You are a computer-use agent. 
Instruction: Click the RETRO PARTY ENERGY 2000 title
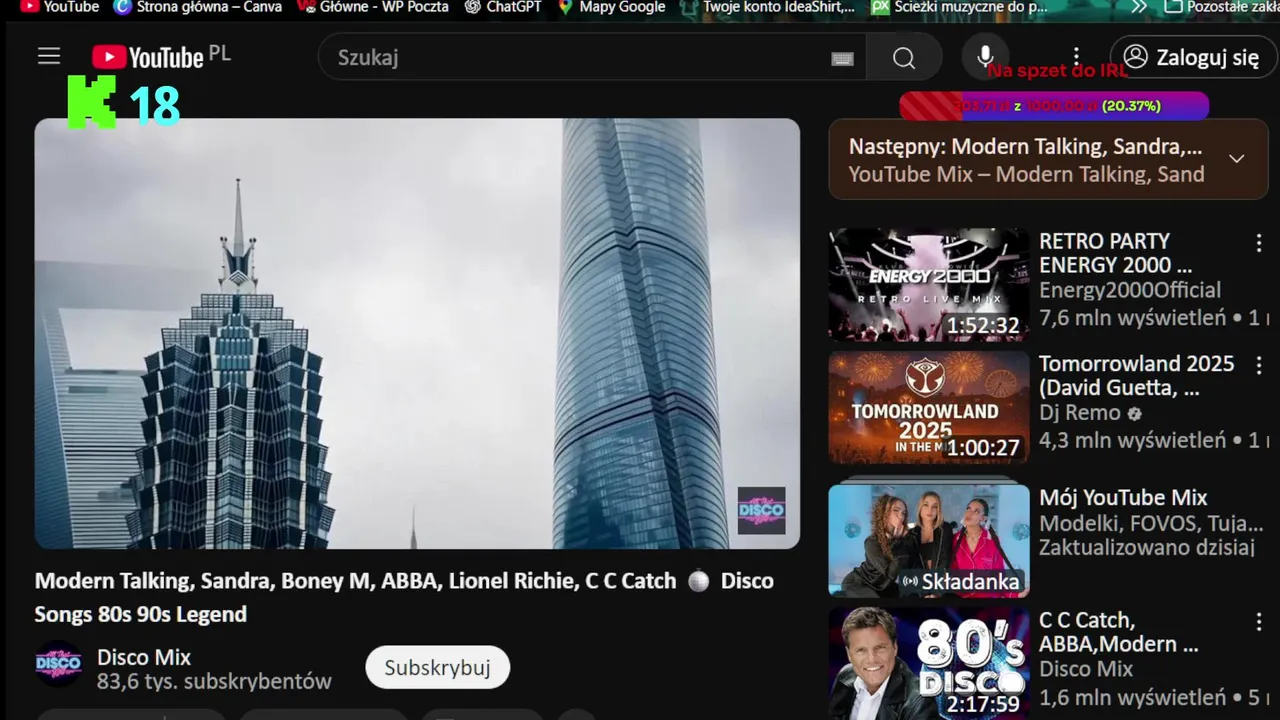1115,253
